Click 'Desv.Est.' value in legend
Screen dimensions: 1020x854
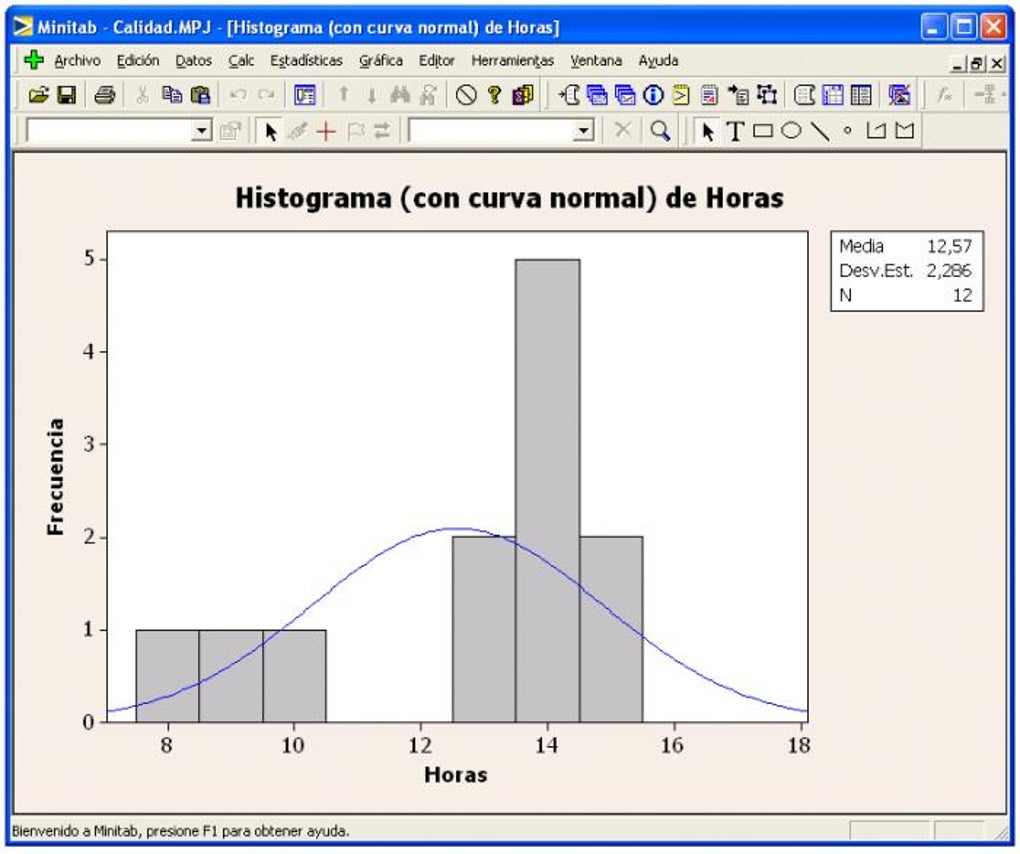coord(949,271)
